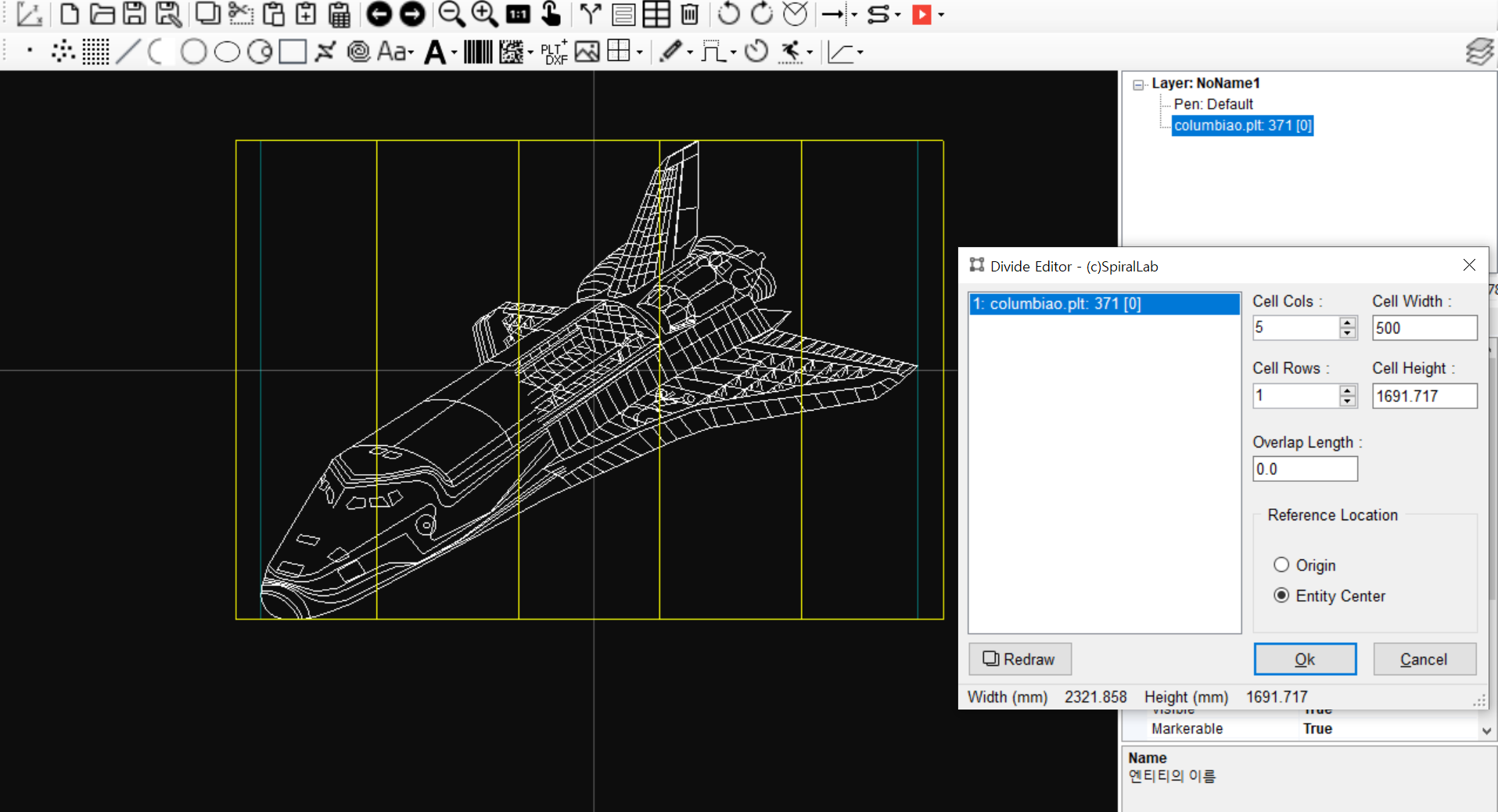Click the Cell Cols number field
This screenshot has width=1498, height=812.
click(x=1296, y=328)
